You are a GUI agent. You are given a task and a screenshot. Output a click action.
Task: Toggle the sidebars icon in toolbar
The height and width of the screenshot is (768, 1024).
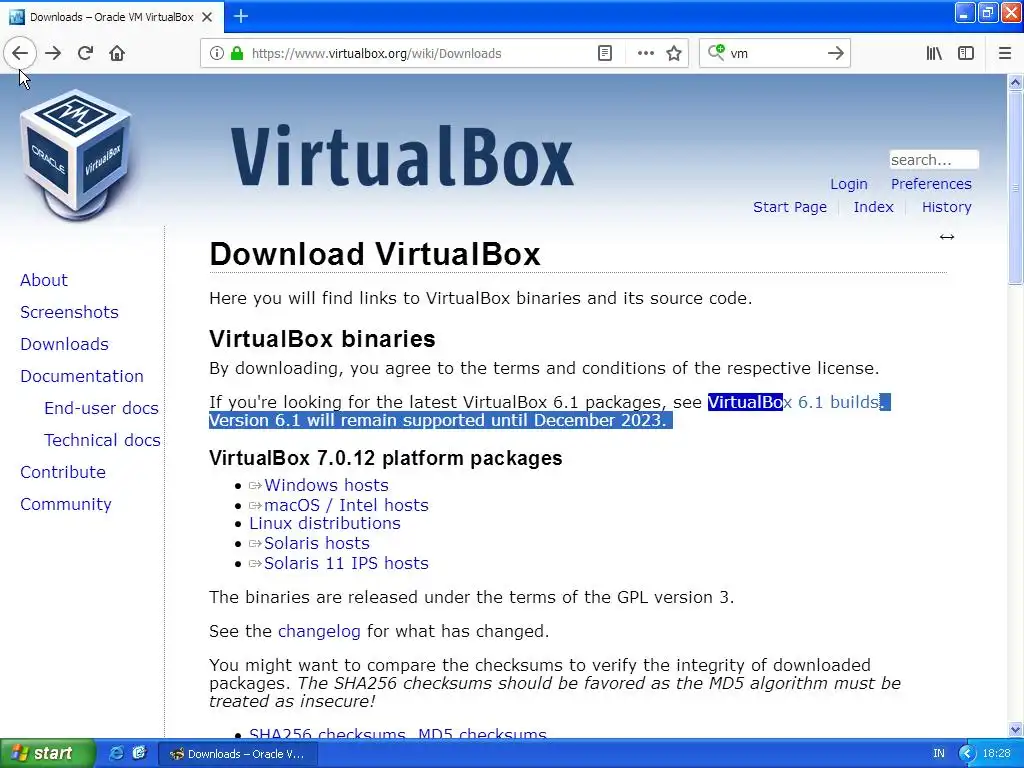pyautogui.click(x=966, y=53)
